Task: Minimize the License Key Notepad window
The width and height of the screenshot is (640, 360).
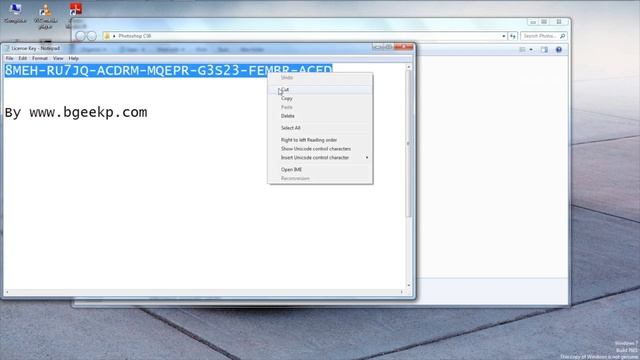Action: point(377,47)
